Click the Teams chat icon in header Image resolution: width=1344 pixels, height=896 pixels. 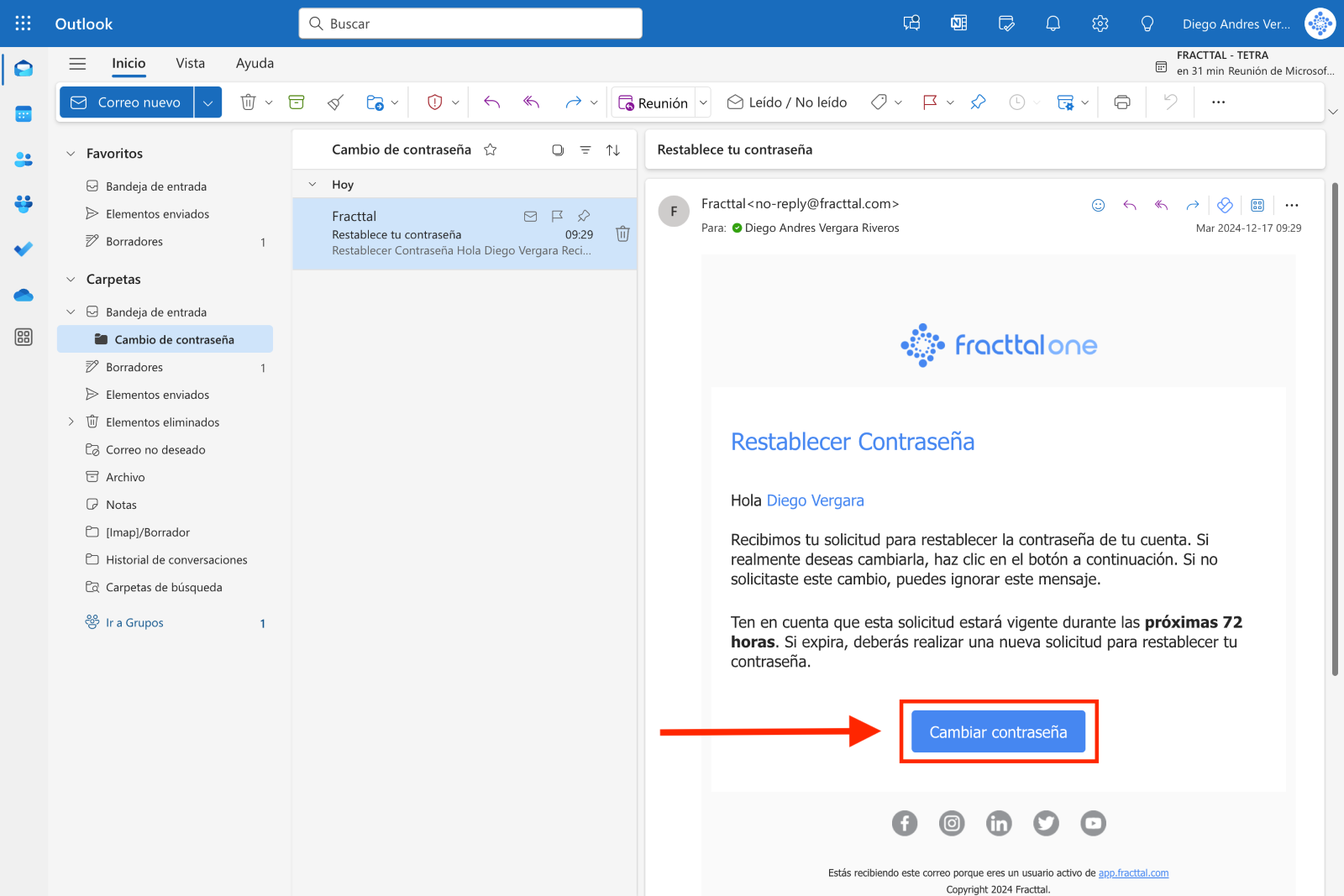[911, 24]
